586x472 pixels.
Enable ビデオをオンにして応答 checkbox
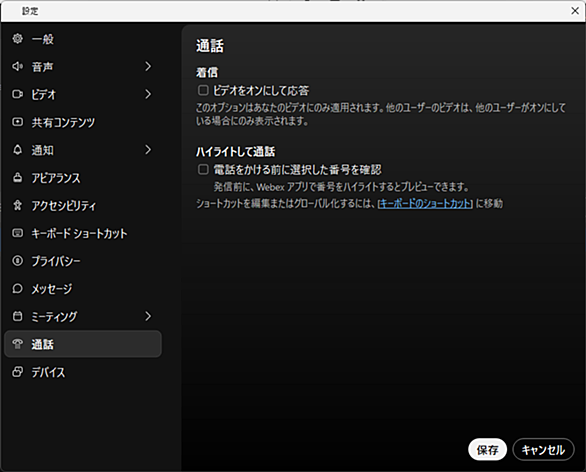coord(203,90)
